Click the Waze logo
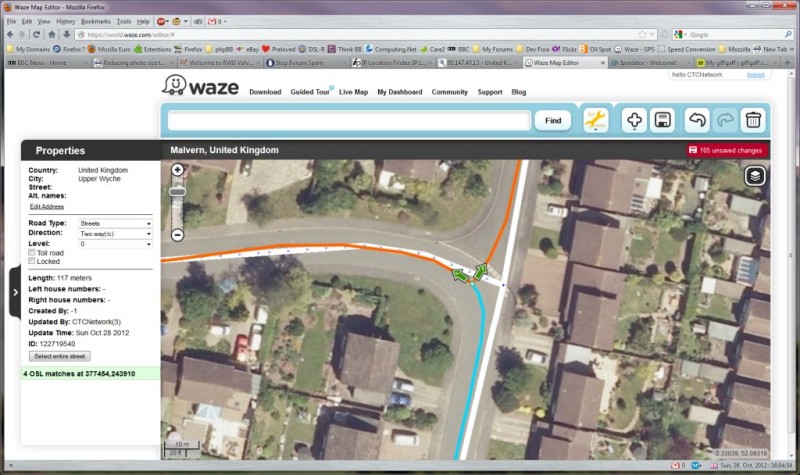 (x=200, y=86)
